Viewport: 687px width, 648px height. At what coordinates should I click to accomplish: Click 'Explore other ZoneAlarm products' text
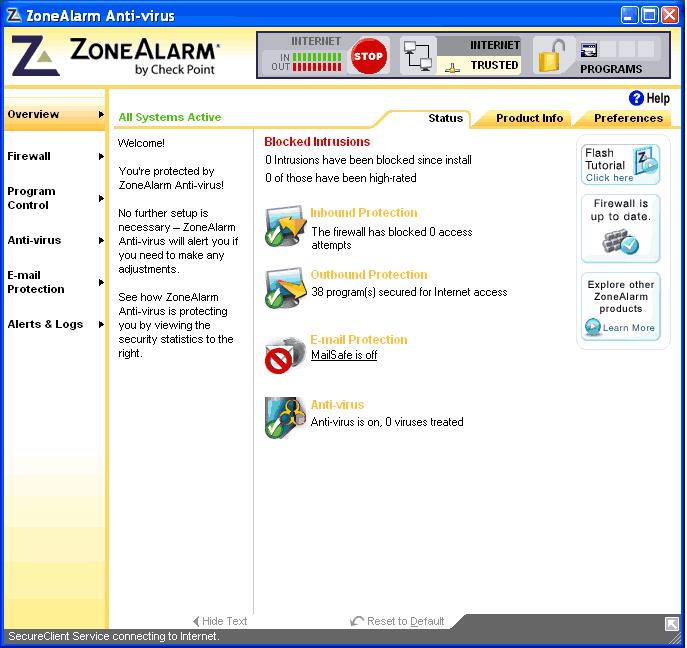(621, 297)
